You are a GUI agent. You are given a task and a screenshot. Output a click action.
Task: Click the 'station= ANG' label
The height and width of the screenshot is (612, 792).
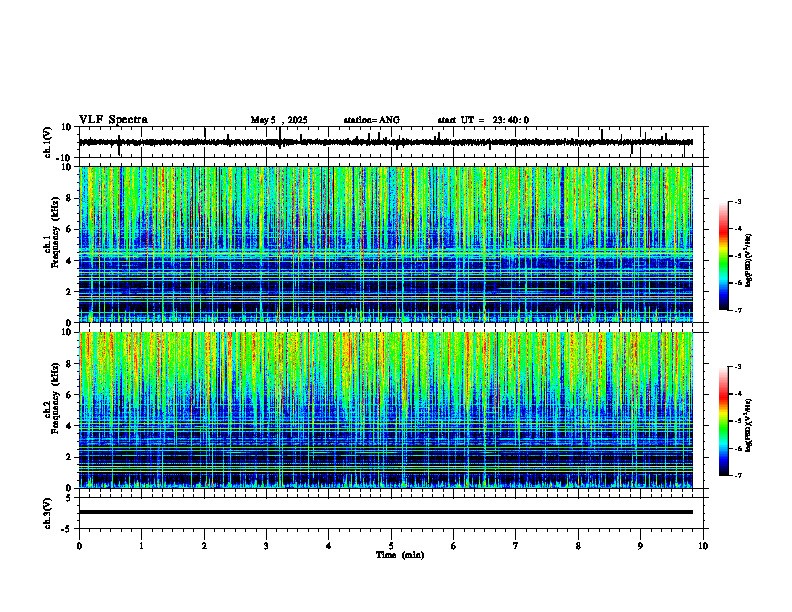click(371, 120)
